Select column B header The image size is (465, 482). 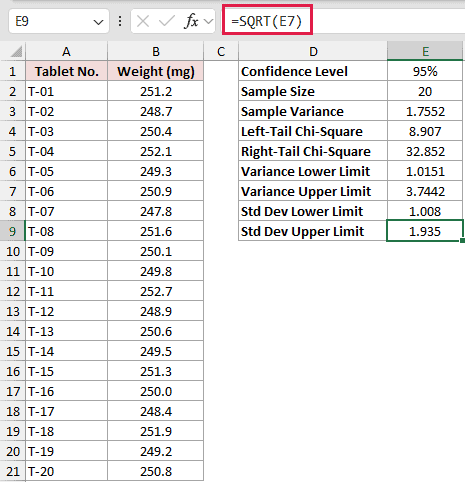click(156, 51)
